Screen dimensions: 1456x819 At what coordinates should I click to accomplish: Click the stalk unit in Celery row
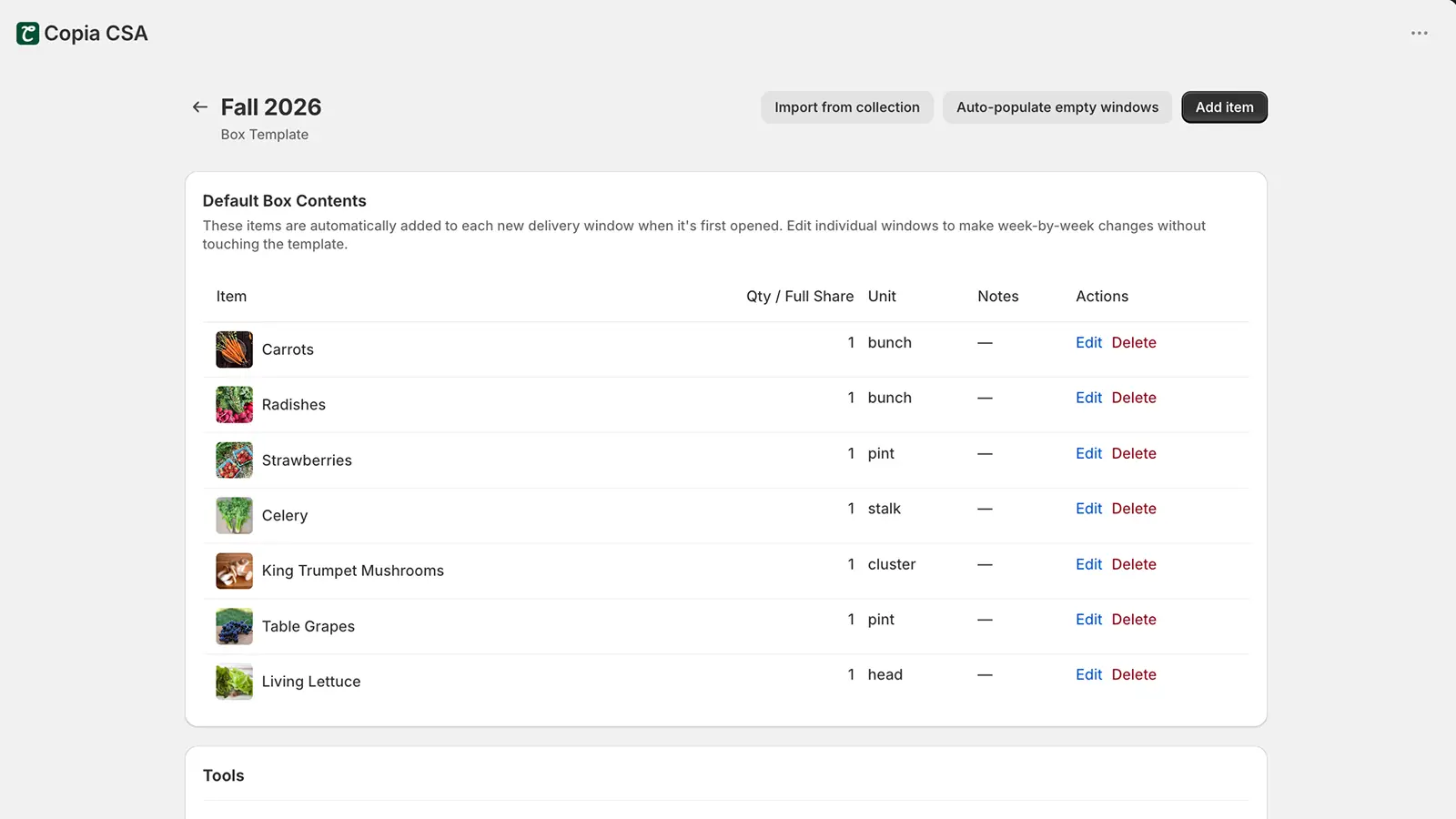coord(885,509)
